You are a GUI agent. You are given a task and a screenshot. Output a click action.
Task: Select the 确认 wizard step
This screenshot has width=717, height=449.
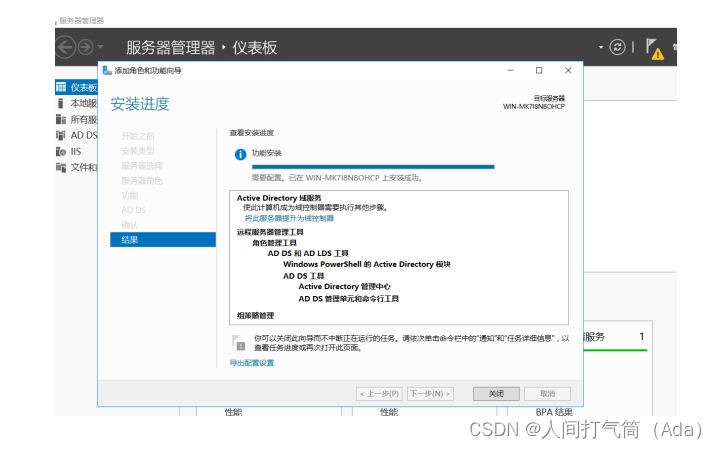[130, 224]
